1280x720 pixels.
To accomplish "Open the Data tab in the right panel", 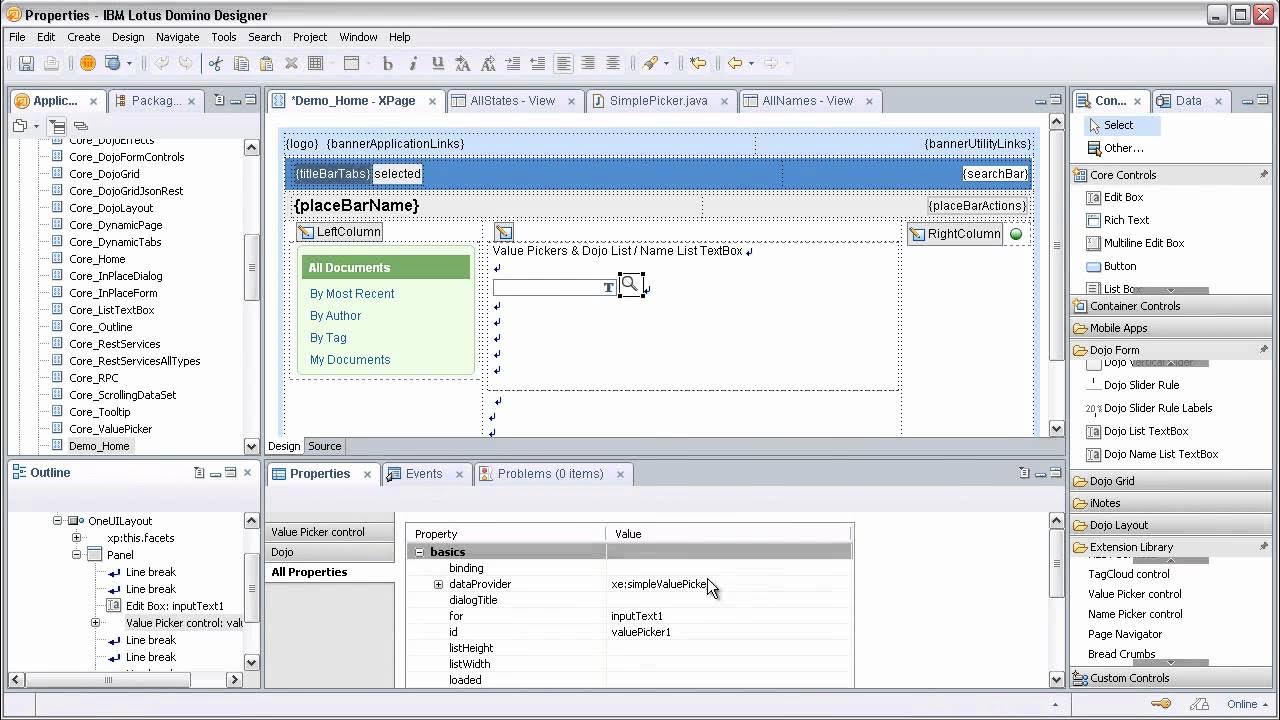I will pos(1189,100).
